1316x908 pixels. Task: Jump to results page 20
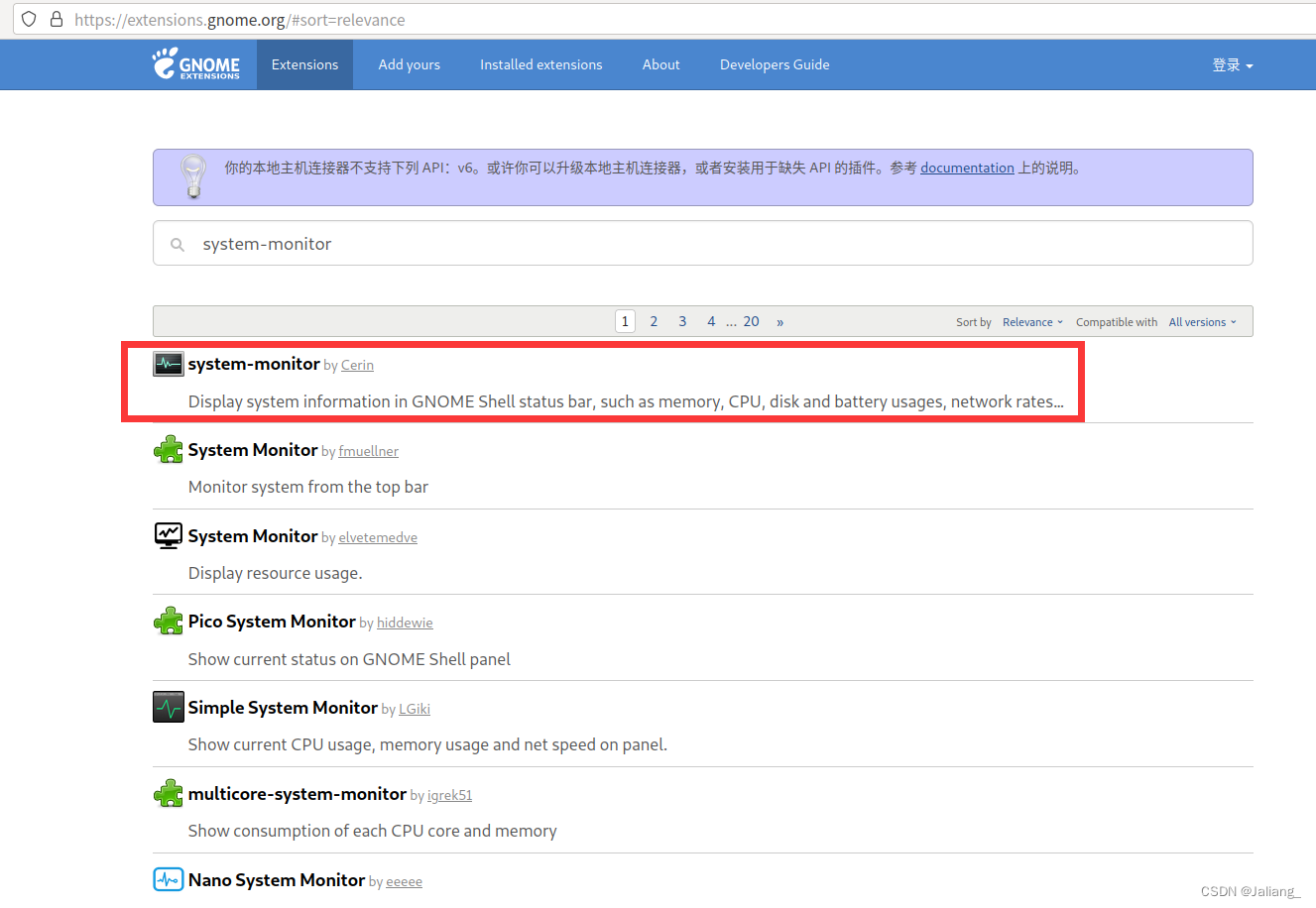pos(751,321)
